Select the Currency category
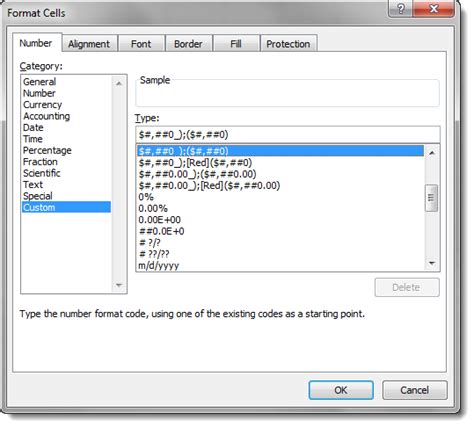This screenshot has width=474, height=427. point(43,105)
